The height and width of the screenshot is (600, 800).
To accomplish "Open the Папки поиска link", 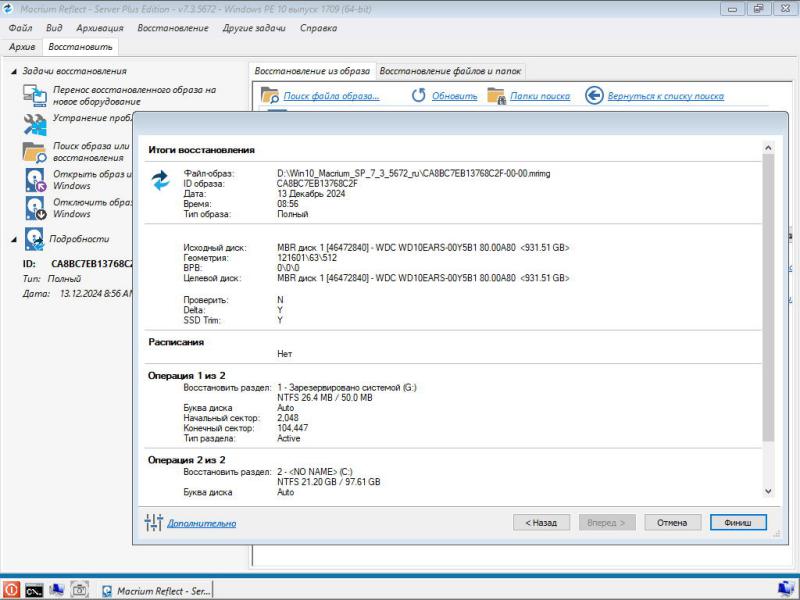I will pos(540,96).
